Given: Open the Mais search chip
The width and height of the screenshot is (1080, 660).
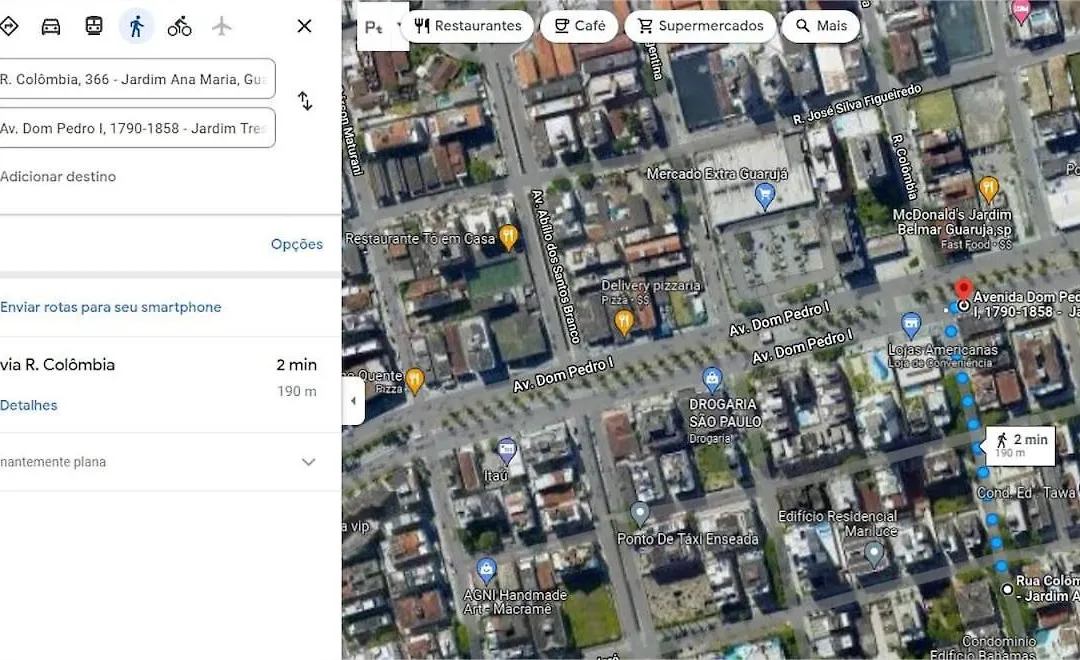Looking at the screenshot, I should [x=821, y=26].
